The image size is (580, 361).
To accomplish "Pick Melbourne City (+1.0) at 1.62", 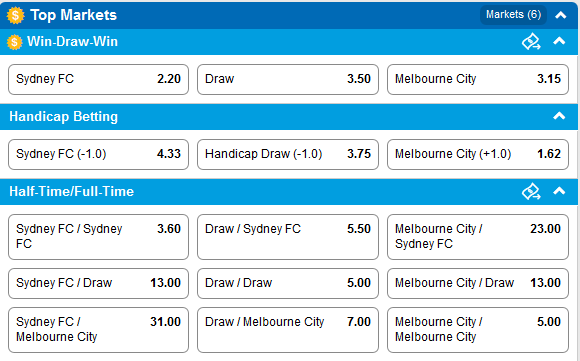I will tap(478, 154).
